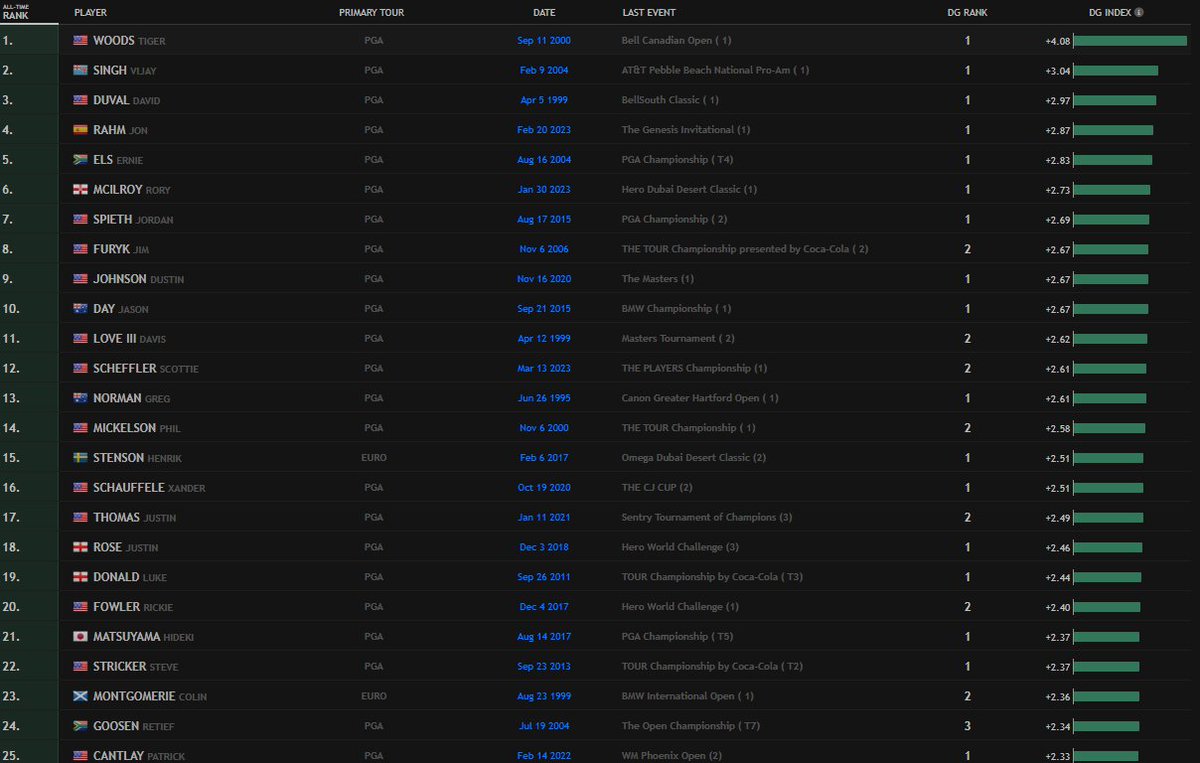The image size is (1200, 763).
Task: Click the Sweden flag beside Stenson Henrik
Action: coord(80,458)
